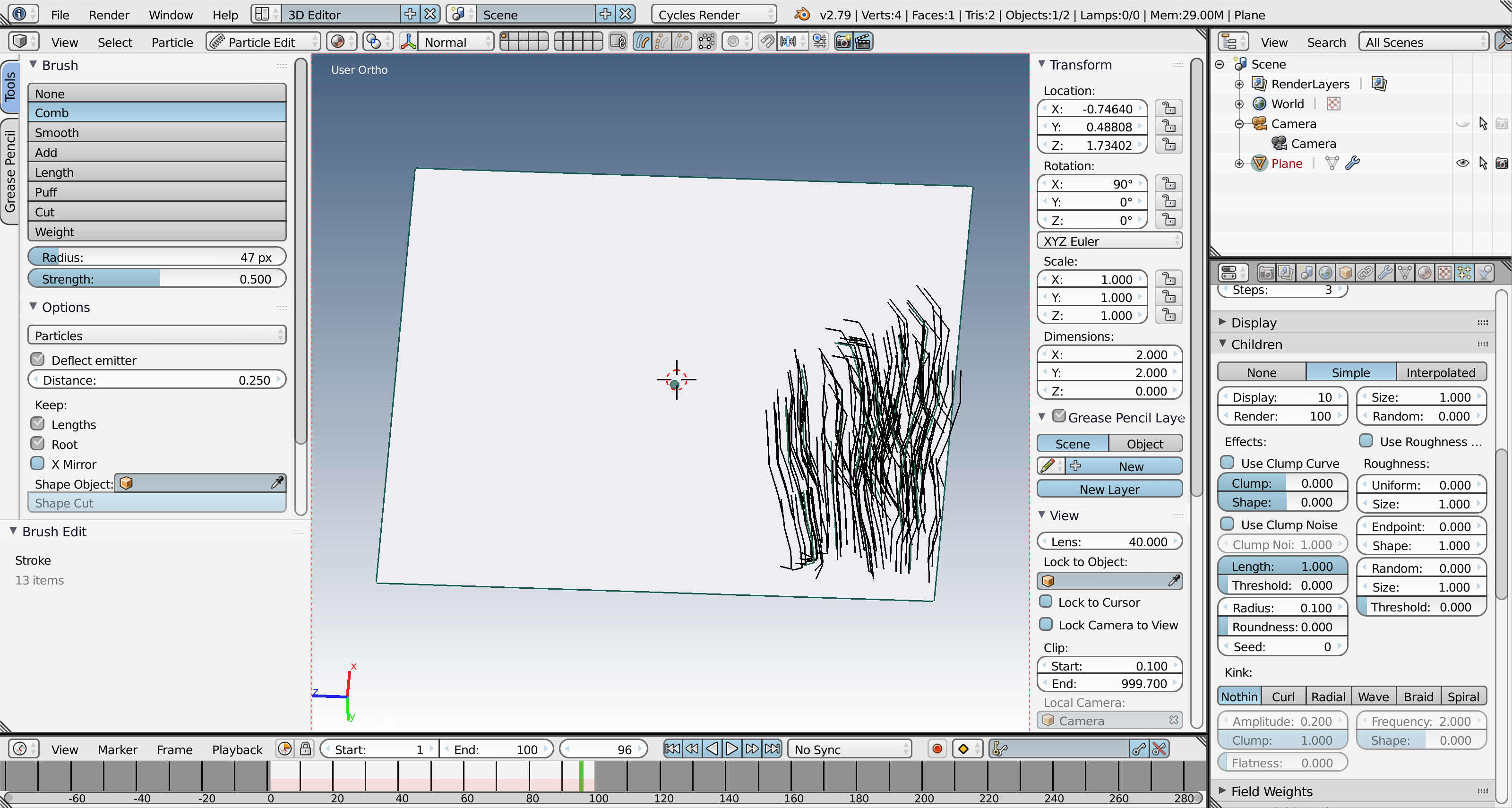Open the XYZ Euler rotation dropdown

1109,241
